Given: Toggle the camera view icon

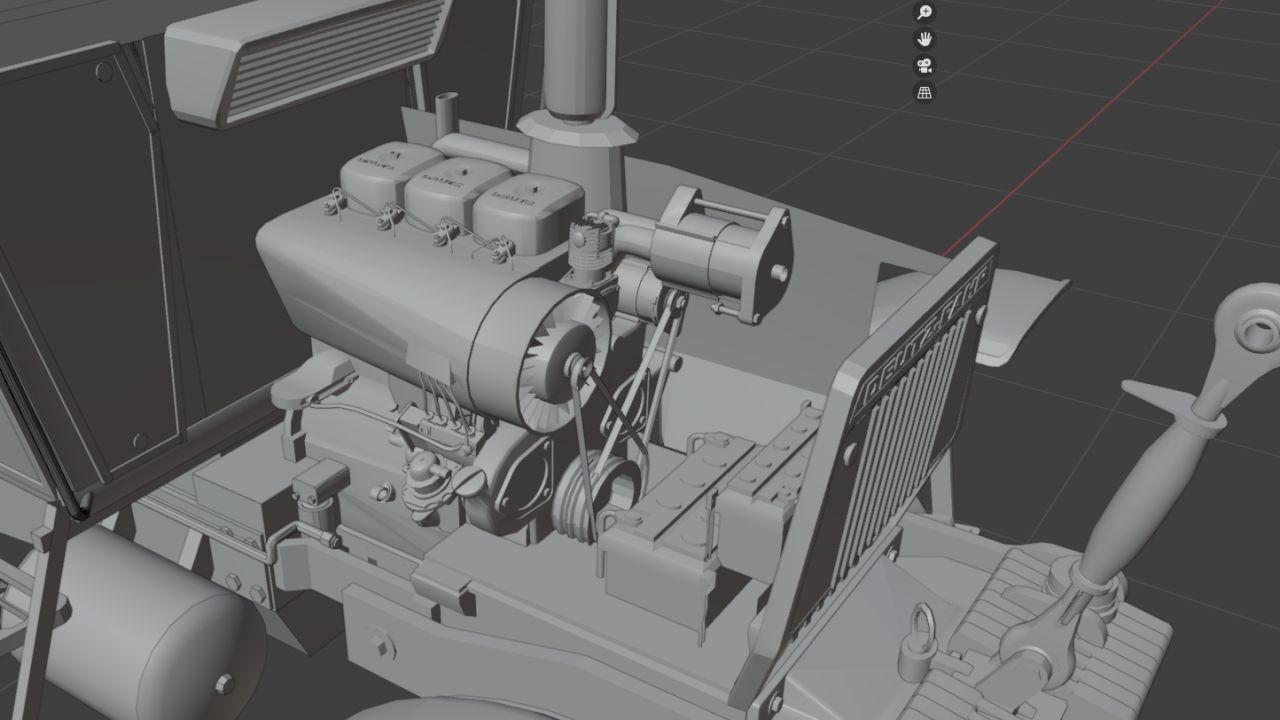Looking at the screenshot, I should [x=925, y=66].
